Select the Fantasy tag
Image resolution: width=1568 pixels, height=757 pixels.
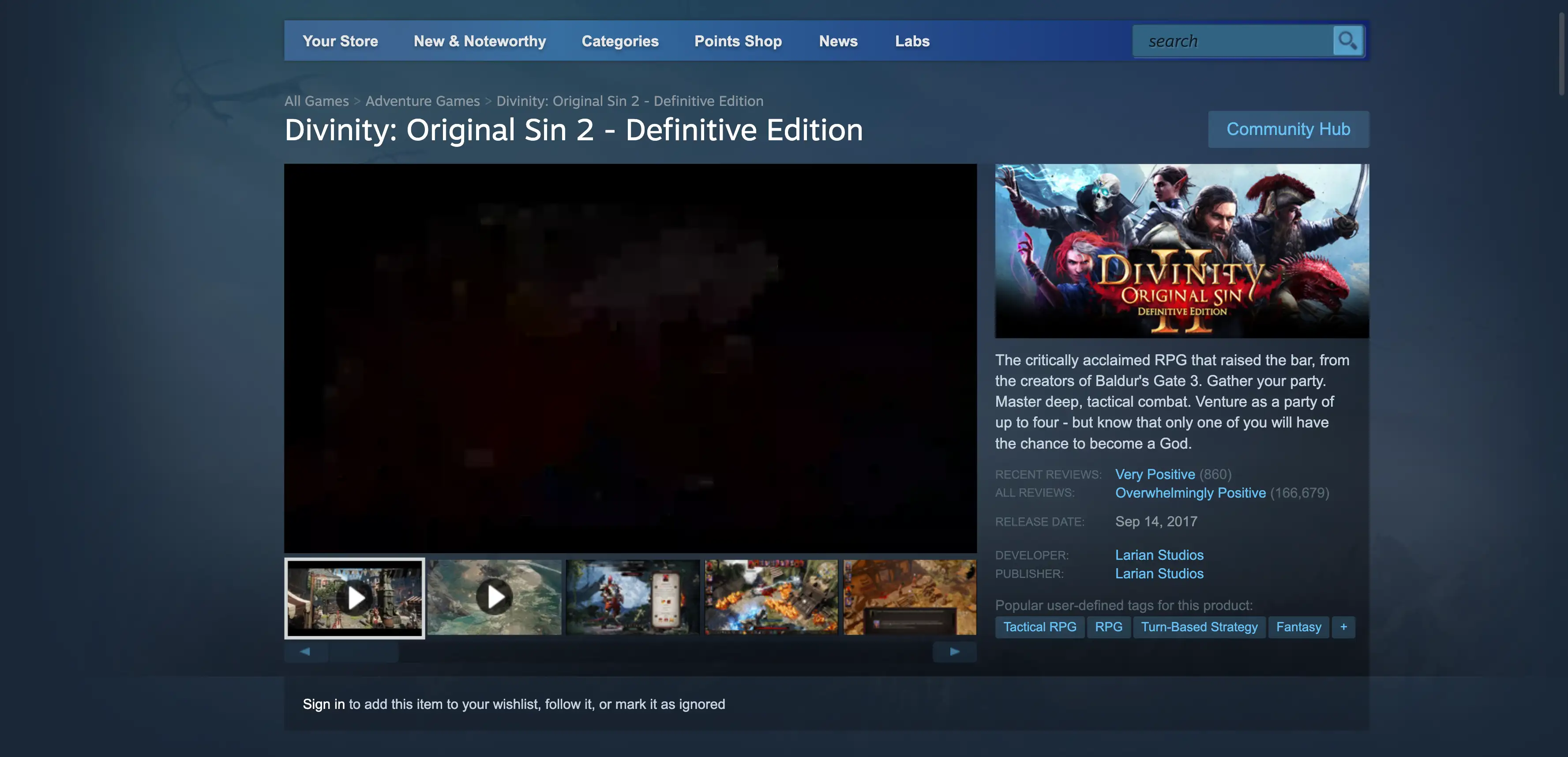(1298, 627)
